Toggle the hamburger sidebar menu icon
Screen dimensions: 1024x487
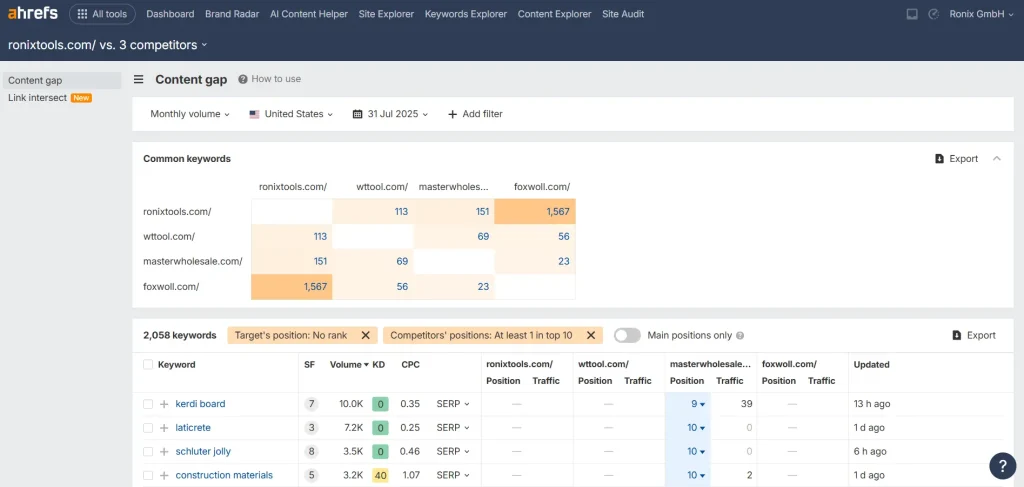[138, 80]
